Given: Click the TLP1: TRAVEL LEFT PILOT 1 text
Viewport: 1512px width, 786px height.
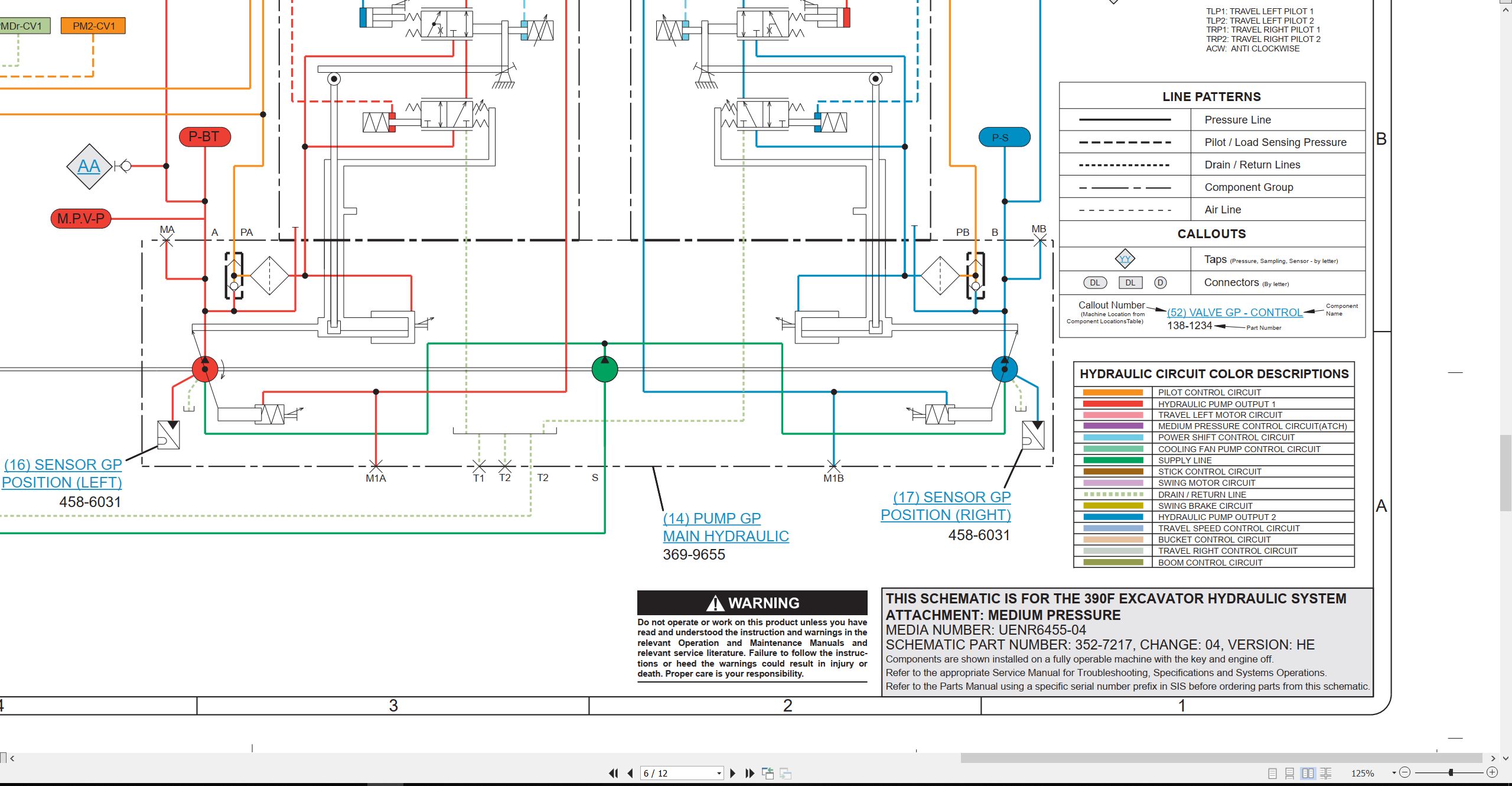Looking at the screenshot, I should click(1260, 11).
